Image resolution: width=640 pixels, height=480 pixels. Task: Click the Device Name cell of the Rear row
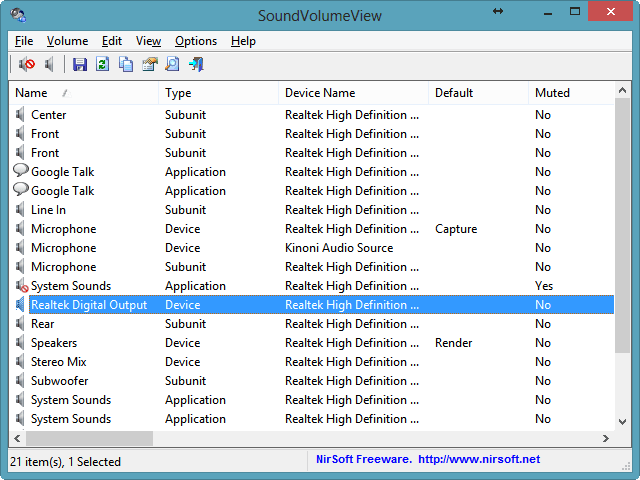click(352, 324)
